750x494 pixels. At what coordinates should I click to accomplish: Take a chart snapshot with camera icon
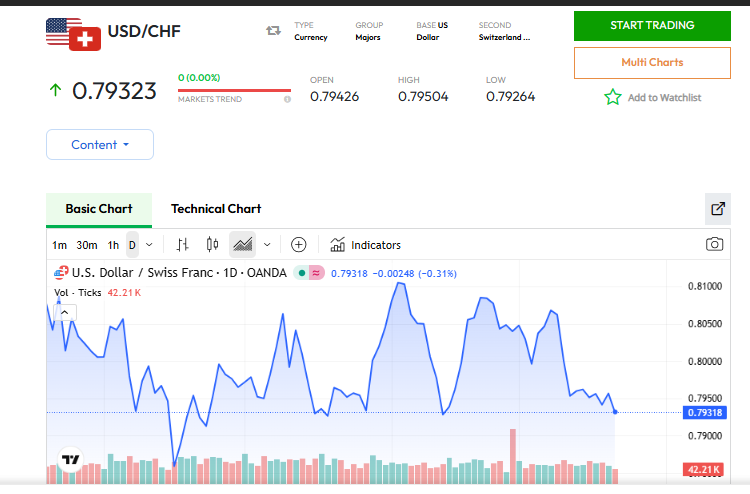pos(714,245)
